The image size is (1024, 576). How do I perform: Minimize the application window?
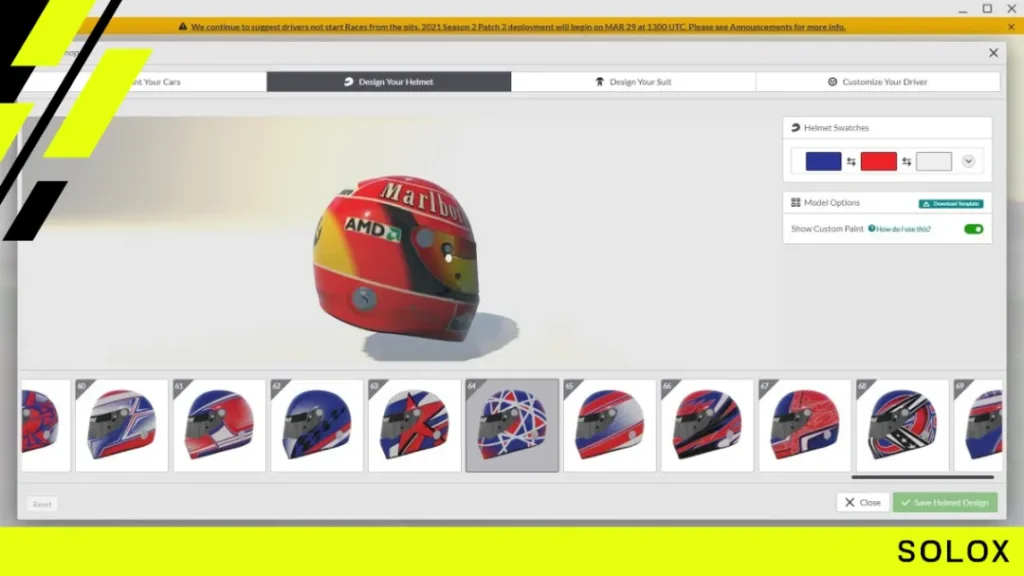[x=963, y=9]
